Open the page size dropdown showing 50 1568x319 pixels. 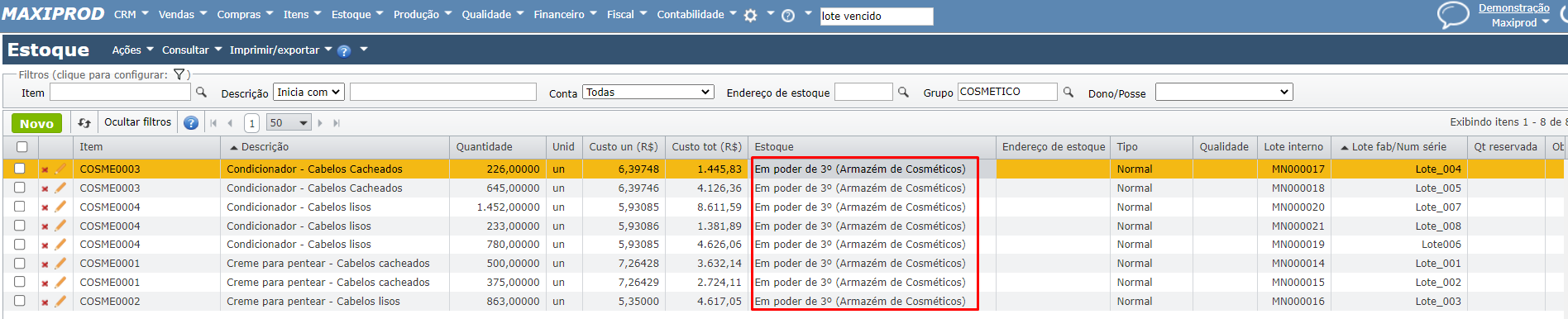coord(289,123)
